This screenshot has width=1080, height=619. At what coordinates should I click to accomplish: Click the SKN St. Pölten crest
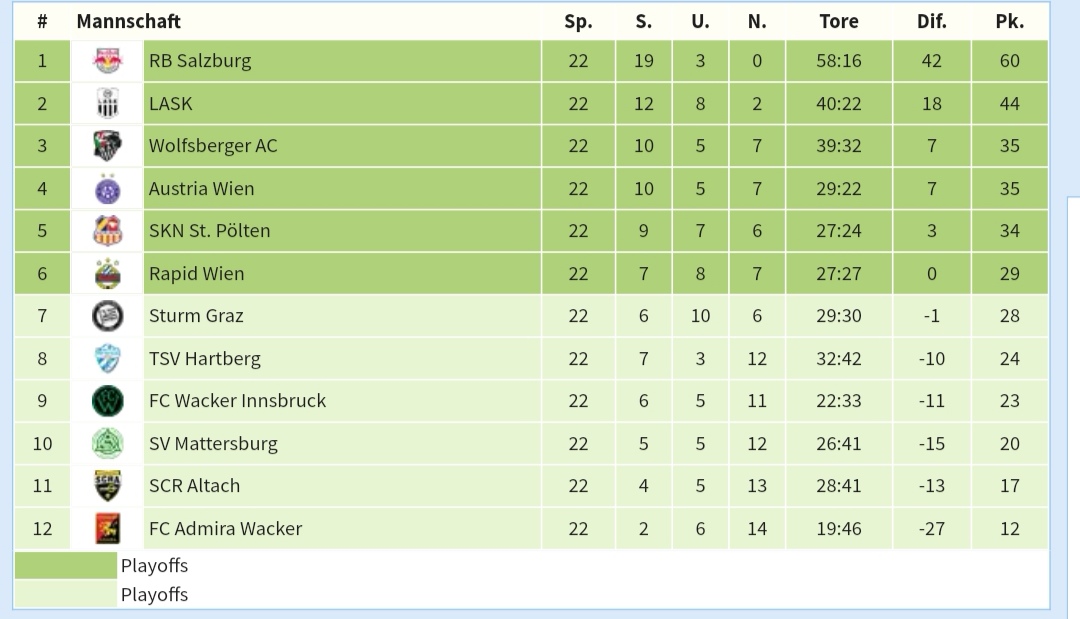[107, 231]
